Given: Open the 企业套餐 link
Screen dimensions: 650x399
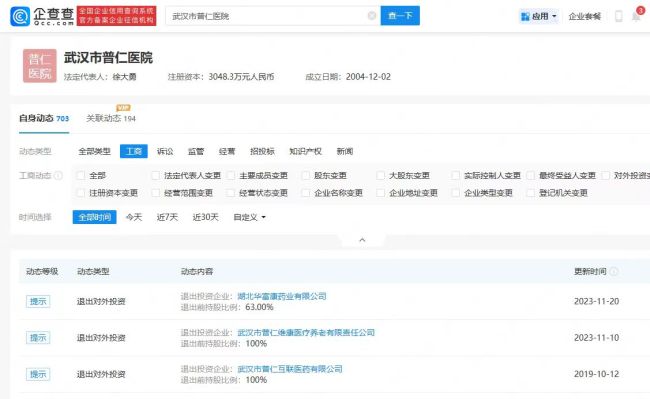Looking at the screenshot, I should pos(585,16).
